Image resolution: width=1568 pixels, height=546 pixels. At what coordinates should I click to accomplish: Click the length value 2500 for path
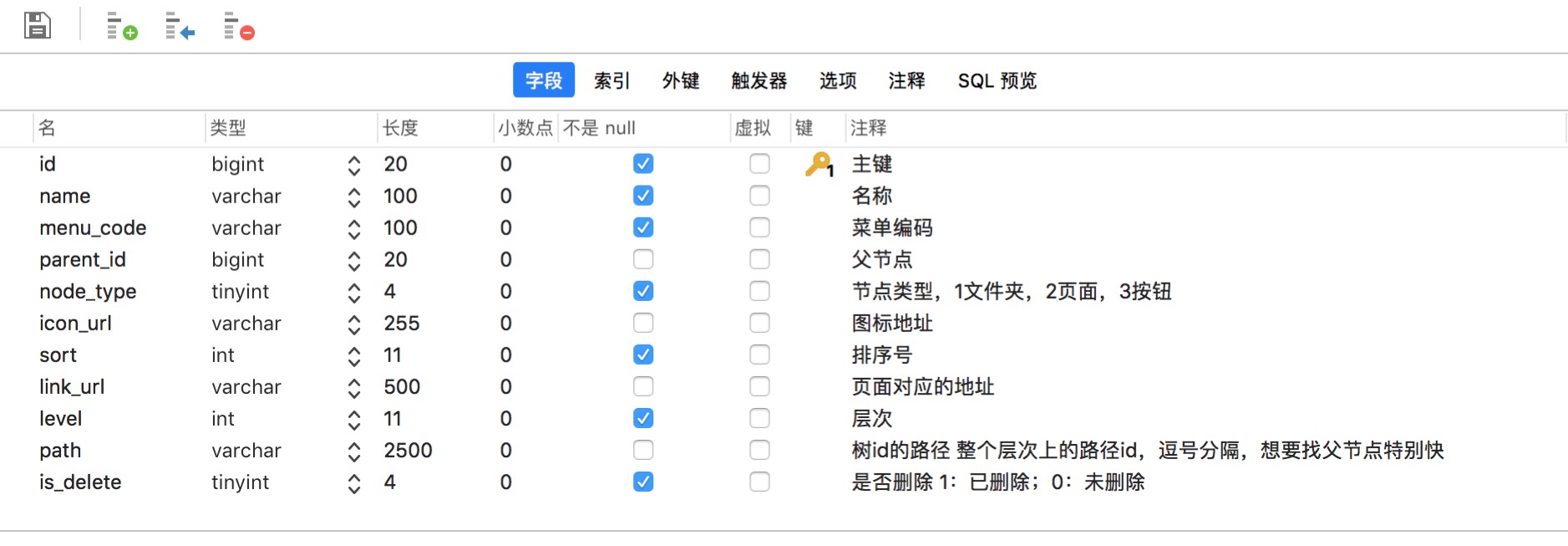point(408,450)
